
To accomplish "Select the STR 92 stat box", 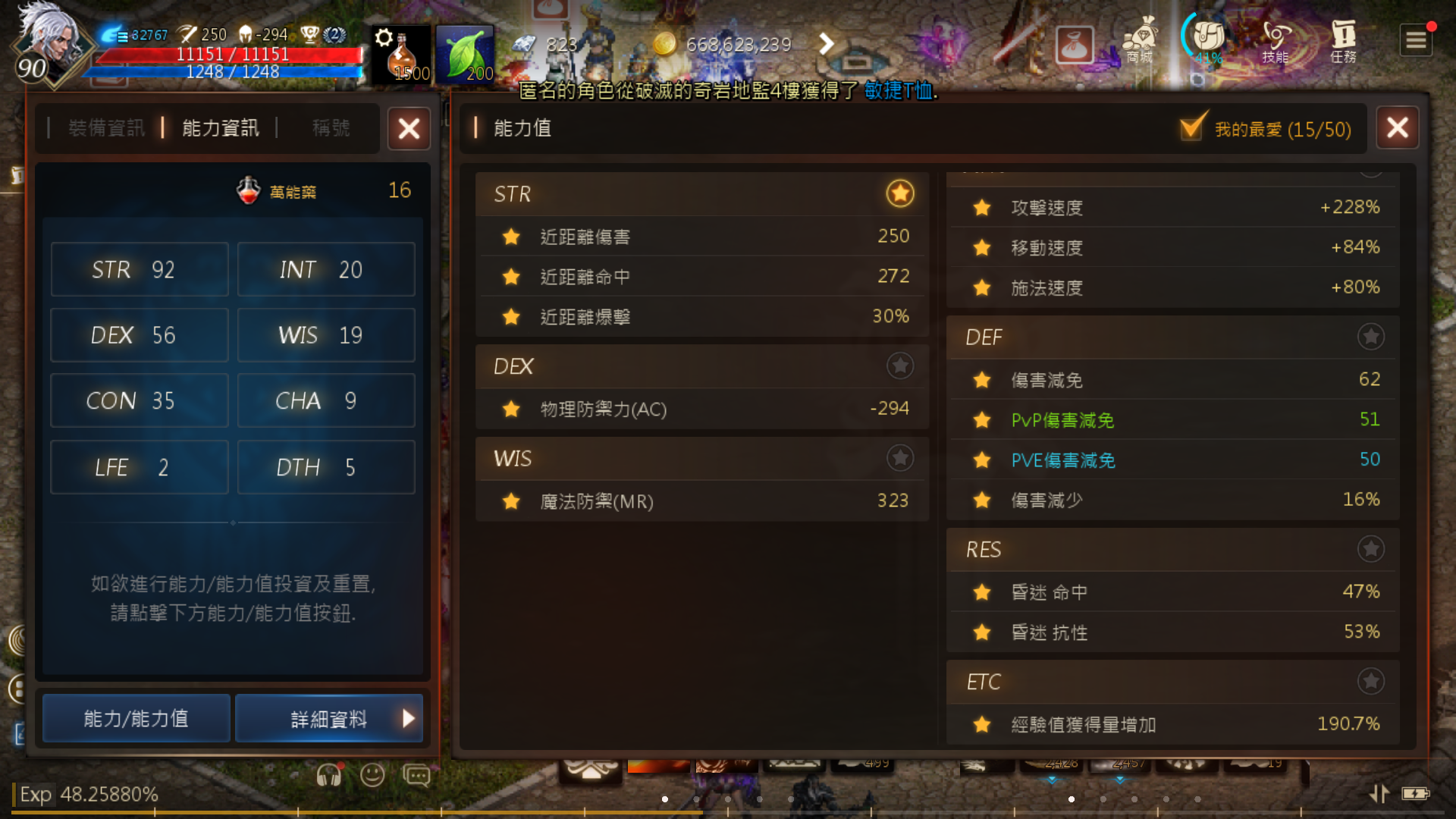I will [x=140, y=269].
